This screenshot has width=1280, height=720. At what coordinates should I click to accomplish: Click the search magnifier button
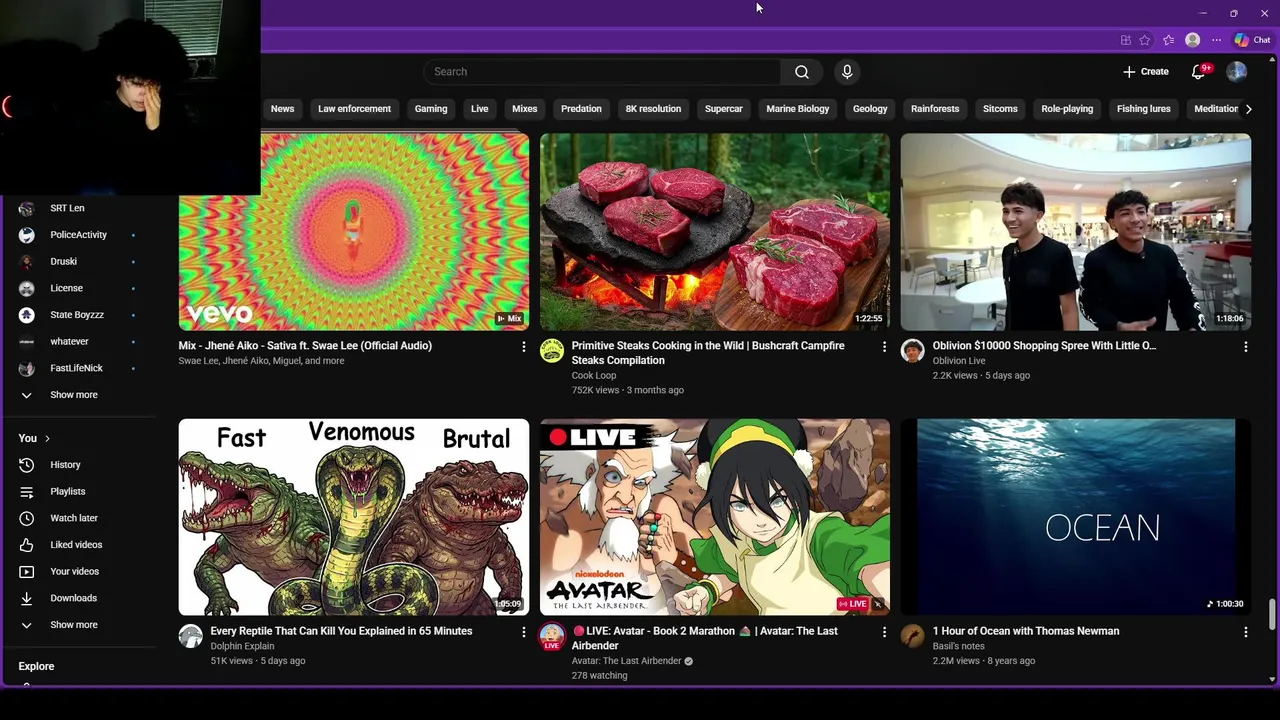click(801, 72)
